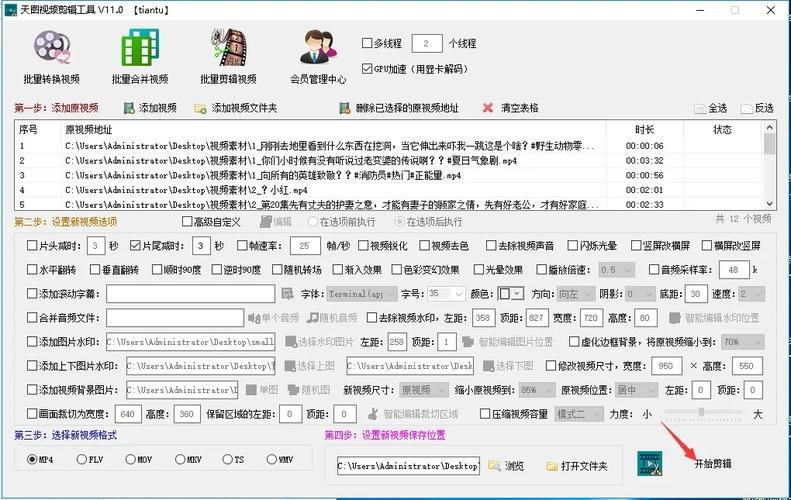Click the 序号 column header
Screen dimensions: 791x500
[28, 130]
